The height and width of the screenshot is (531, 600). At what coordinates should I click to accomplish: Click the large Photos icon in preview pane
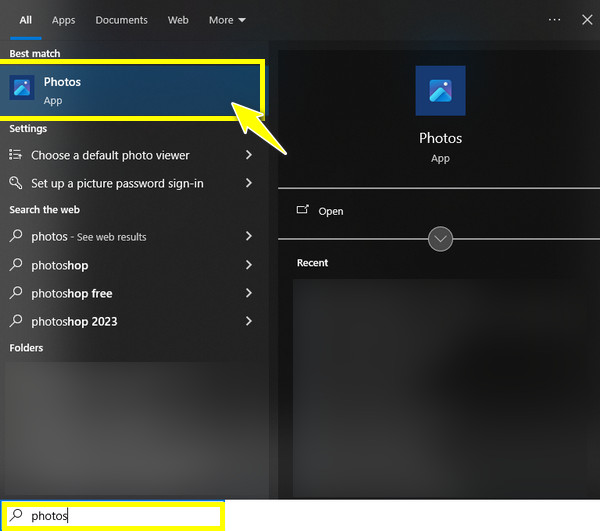click(440, 91)
